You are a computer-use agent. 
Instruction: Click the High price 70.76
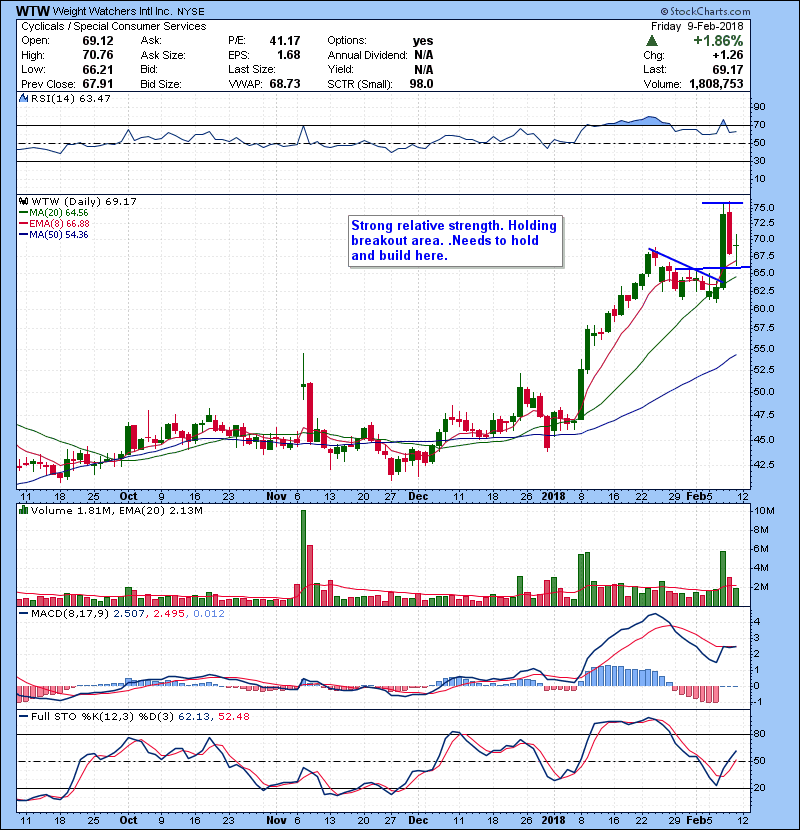98,55
